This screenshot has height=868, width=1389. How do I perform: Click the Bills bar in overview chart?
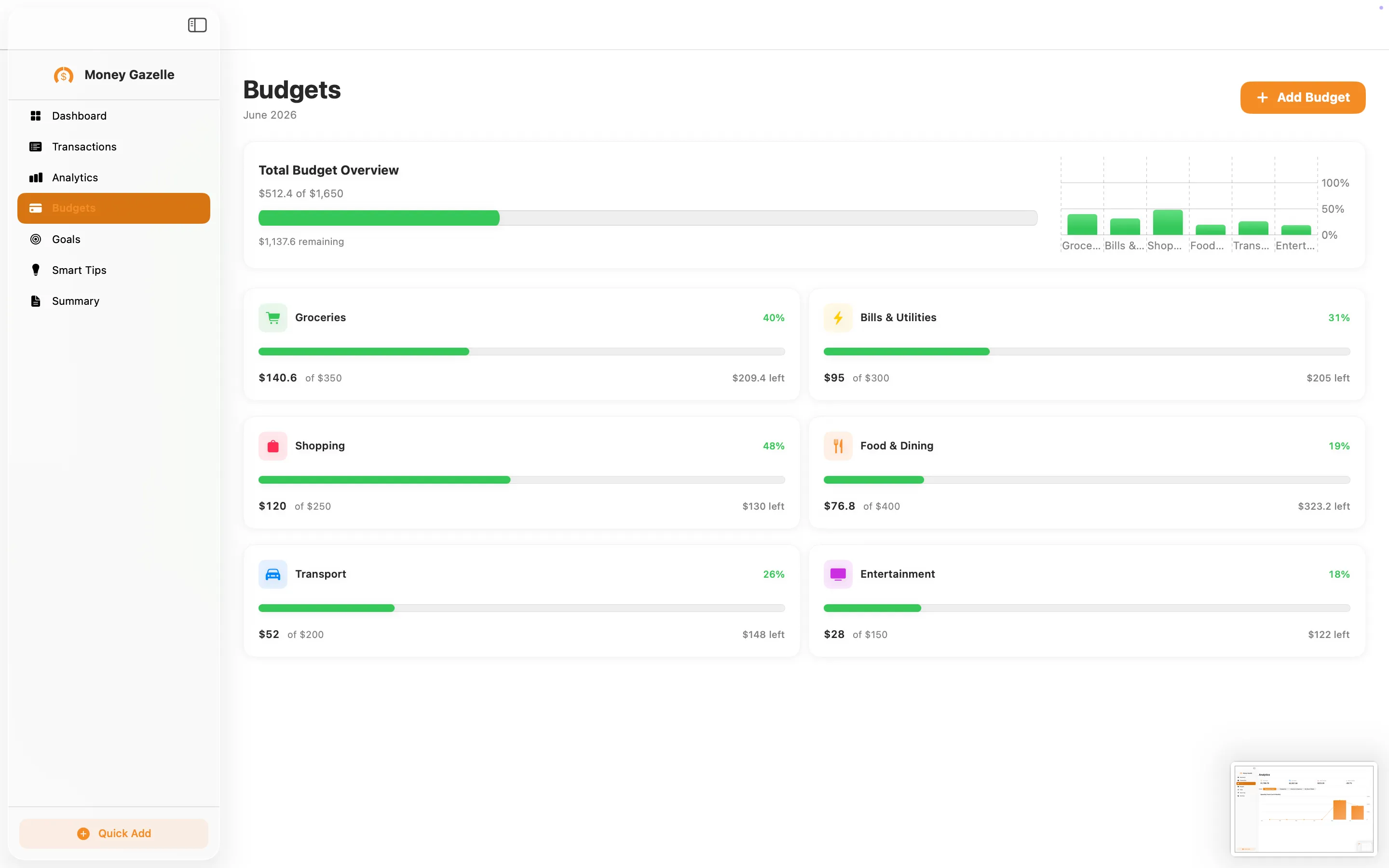(x=1124, y=227)
